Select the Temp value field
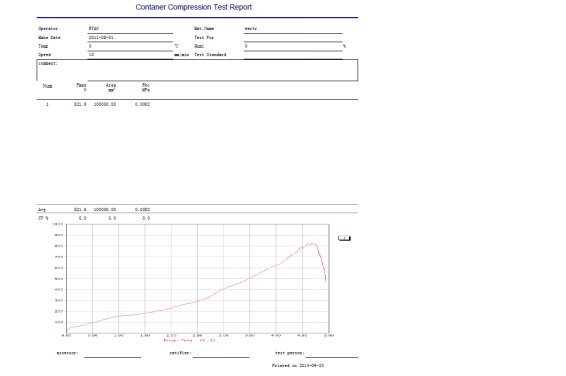 click(x=130, y=46)
